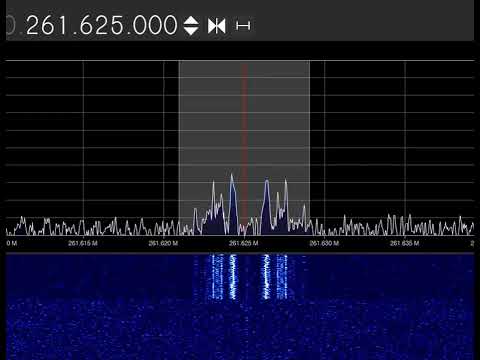Click the gray filter passband's left edge
The width and height of the screenshot is (480, 360).
click(179, 147)
